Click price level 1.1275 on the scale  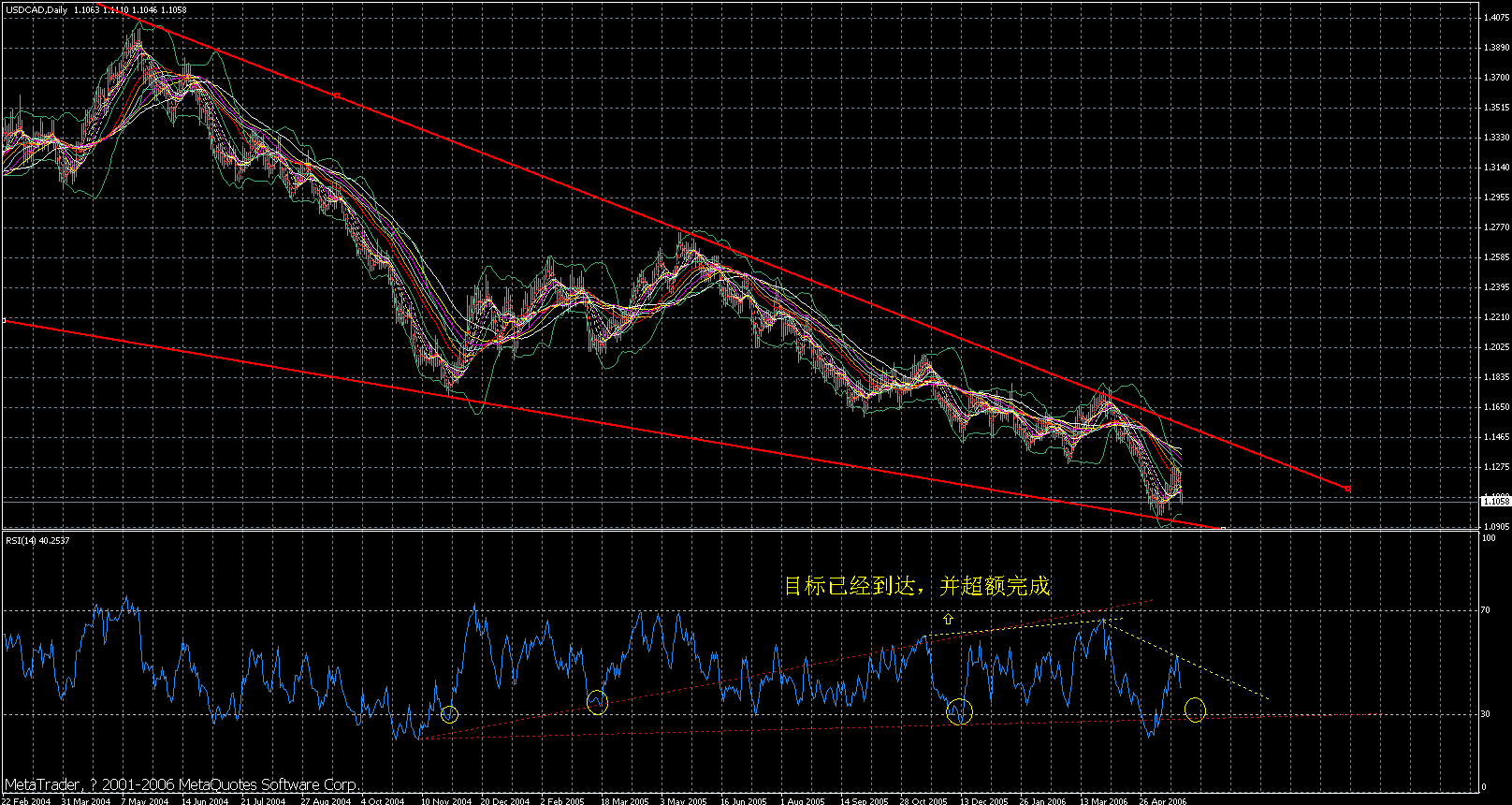(1496, 466)
